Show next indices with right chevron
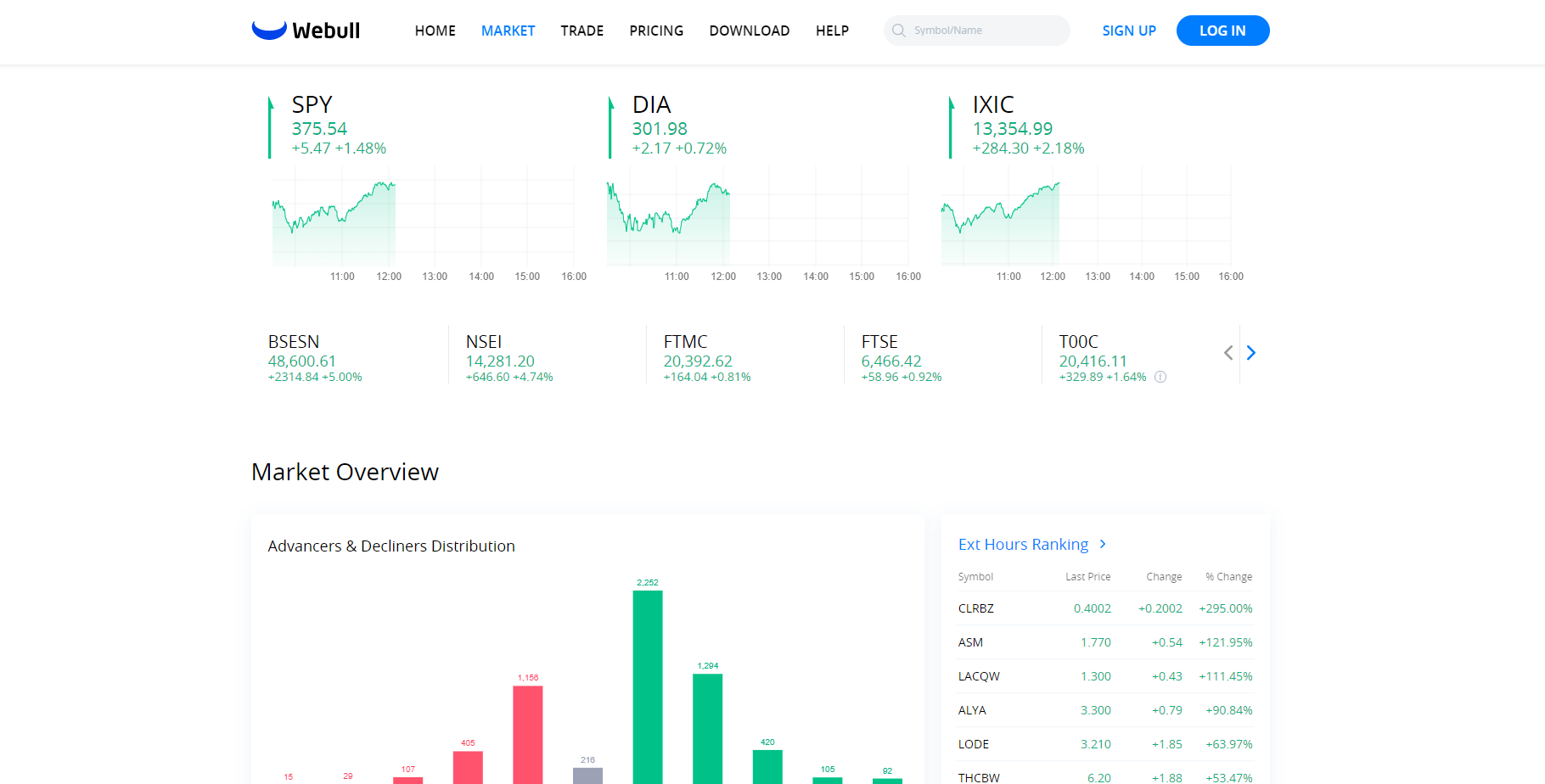Screen dimensions: 1545x784 coord(1250,353)
